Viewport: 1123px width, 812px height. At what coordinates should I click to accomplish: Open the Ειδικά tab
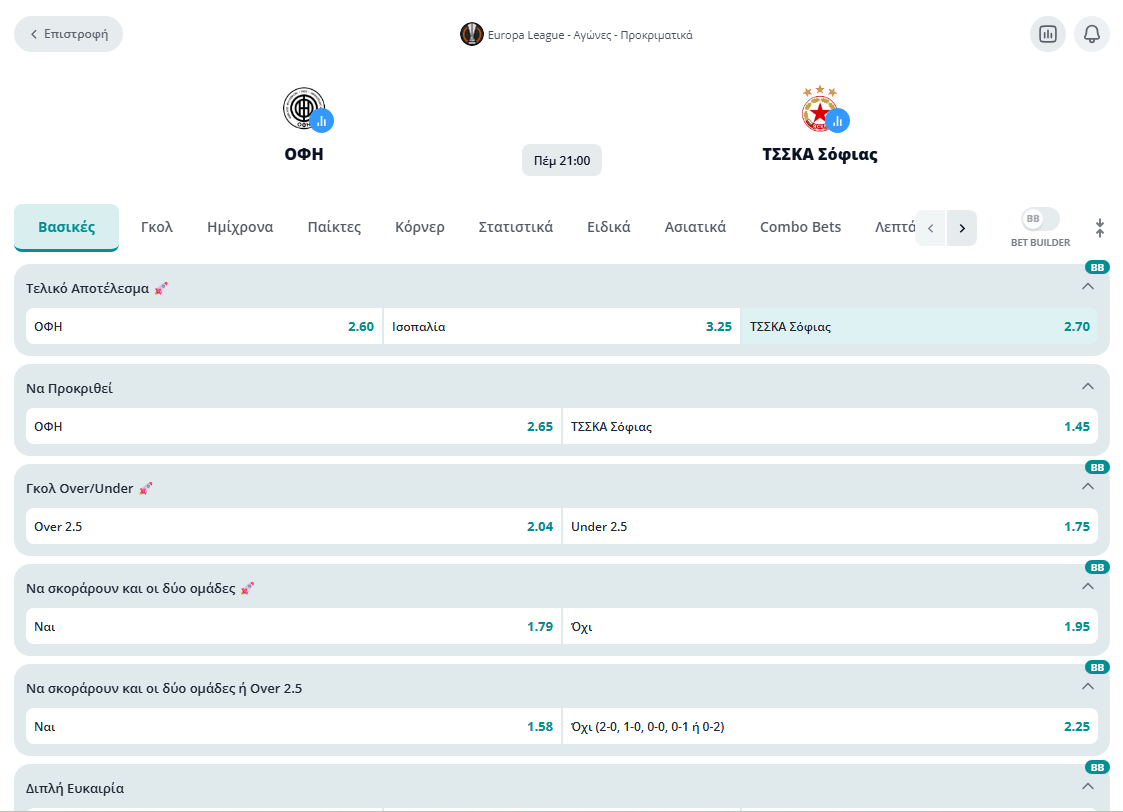point(609,227)
